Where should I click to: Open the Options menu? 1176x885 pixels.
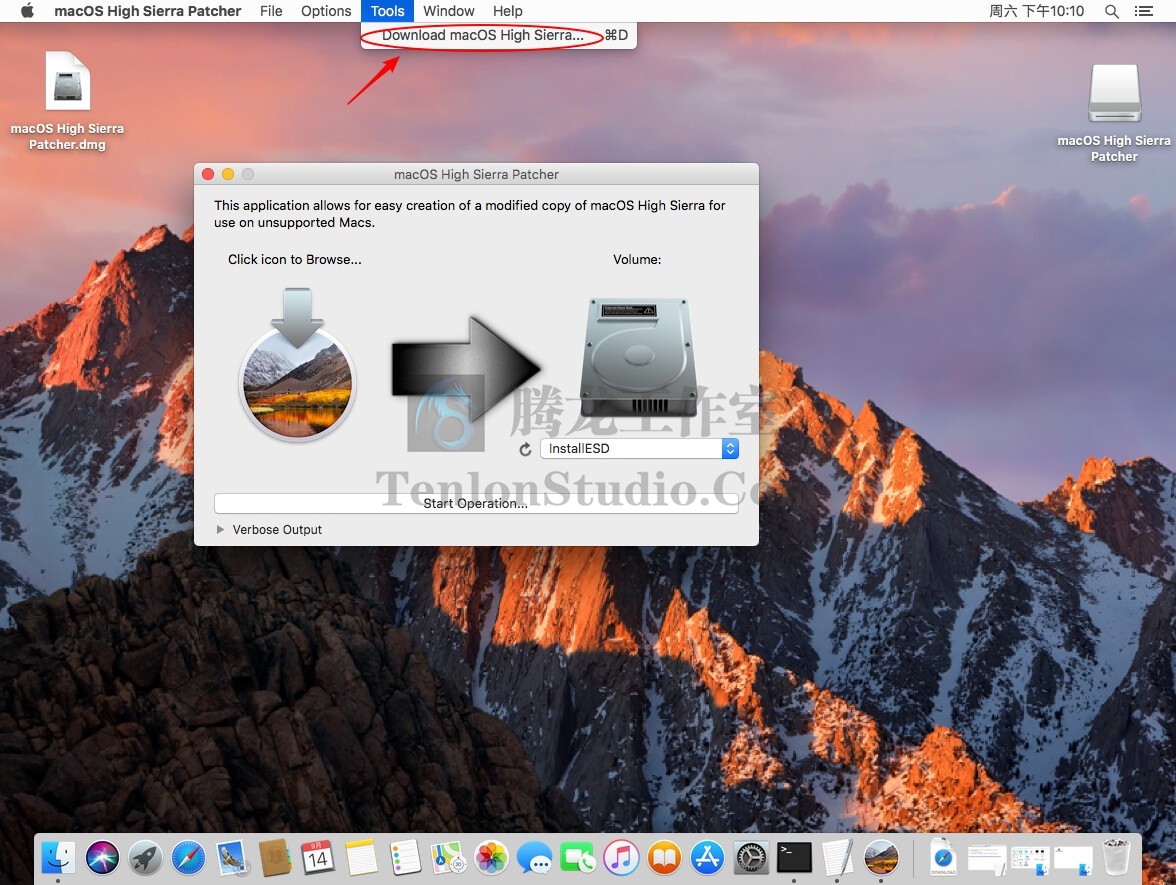click(x=326, y=11)
